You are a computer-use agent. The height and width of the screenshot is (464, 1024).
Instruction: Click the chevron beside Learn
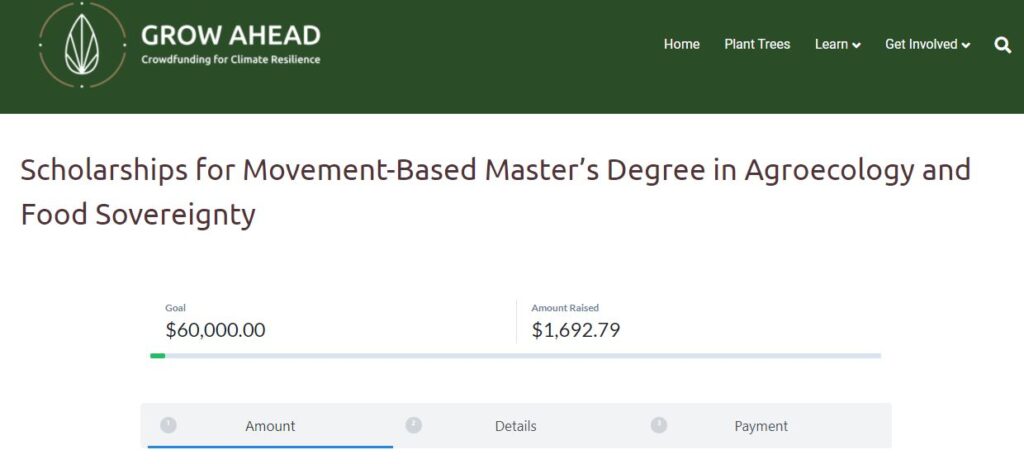(x=857, y=45)
